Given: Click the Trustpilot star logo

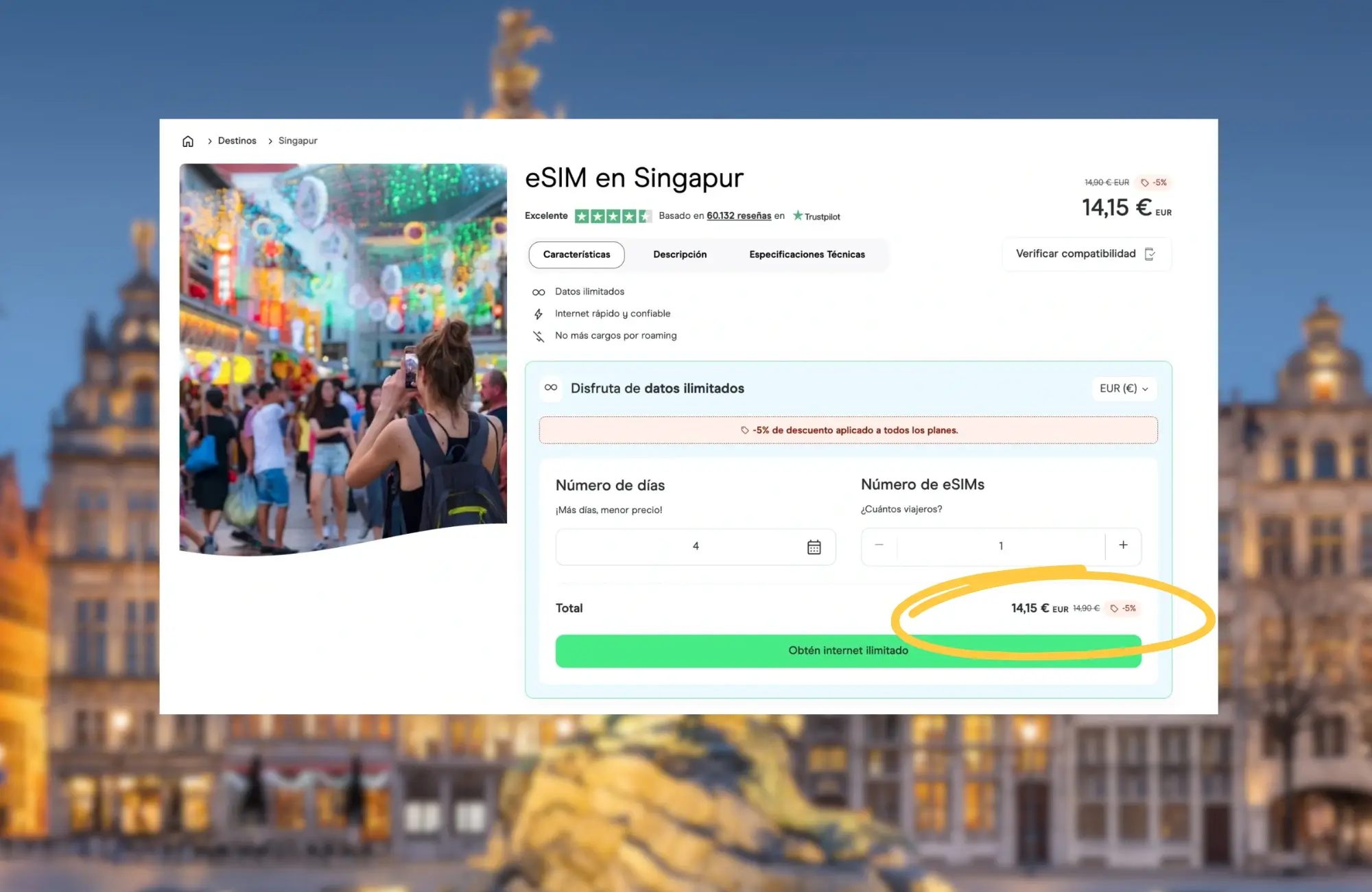Looking at the screenshot, I should [798, 215].
